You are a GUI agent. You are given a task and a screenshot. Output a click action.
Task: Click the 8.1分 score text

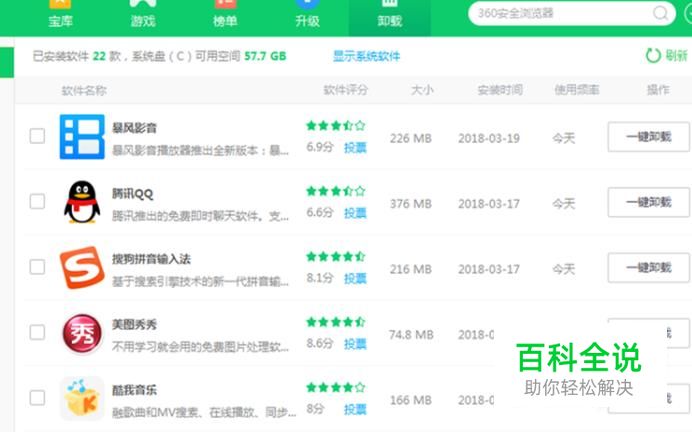point(320,278)
